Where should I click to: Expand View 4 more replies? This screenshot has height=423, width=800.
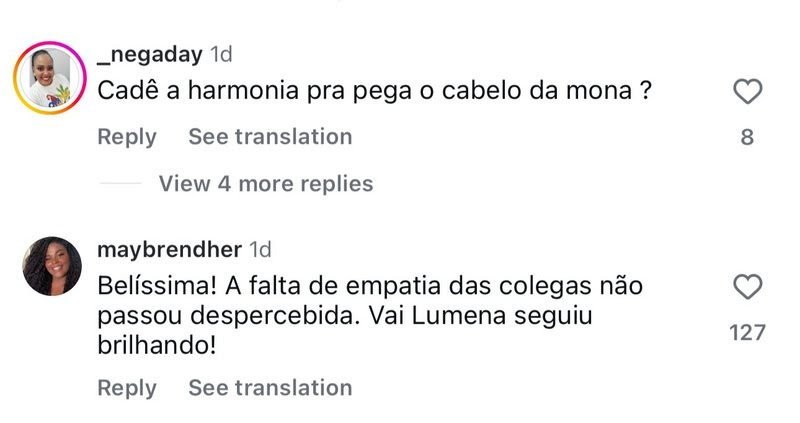[265, 184]
